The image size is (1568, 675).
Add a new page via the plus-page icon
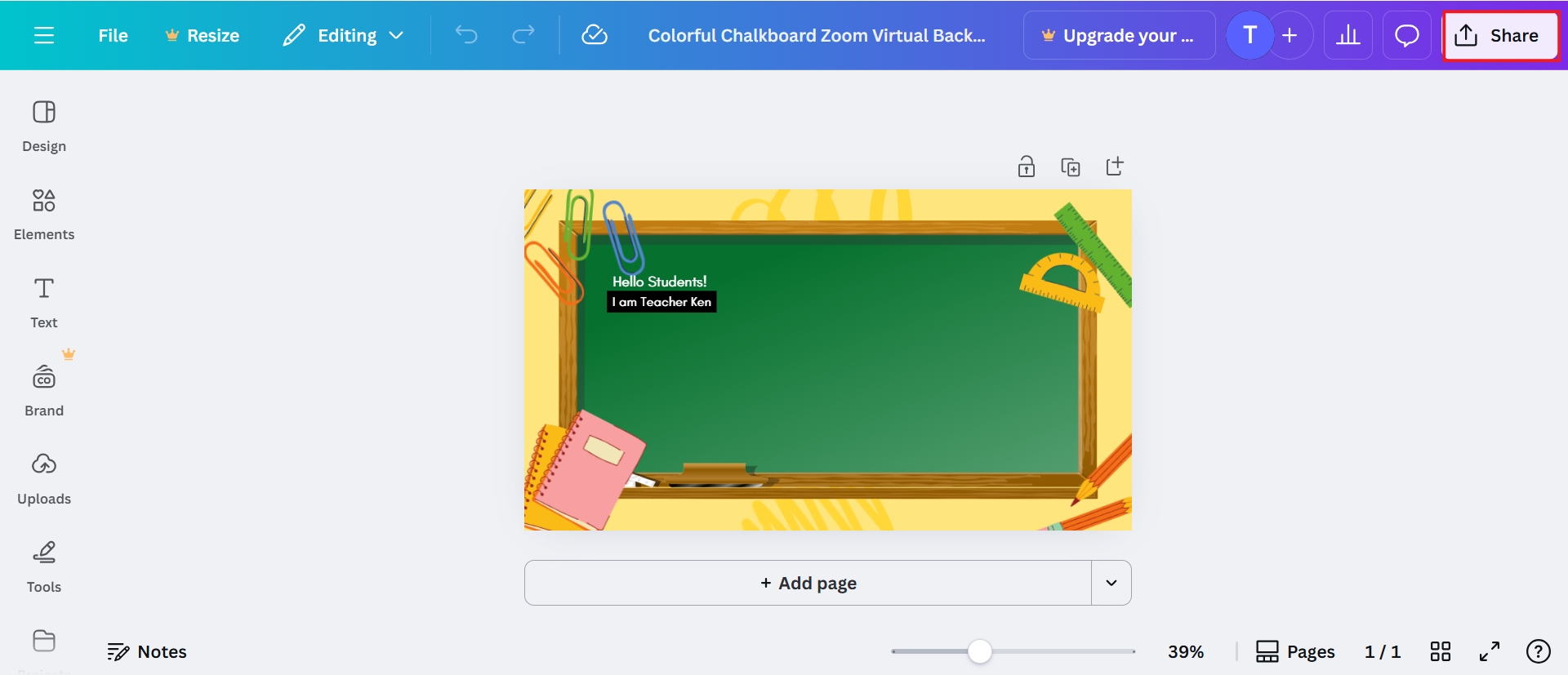(1115, 167)
